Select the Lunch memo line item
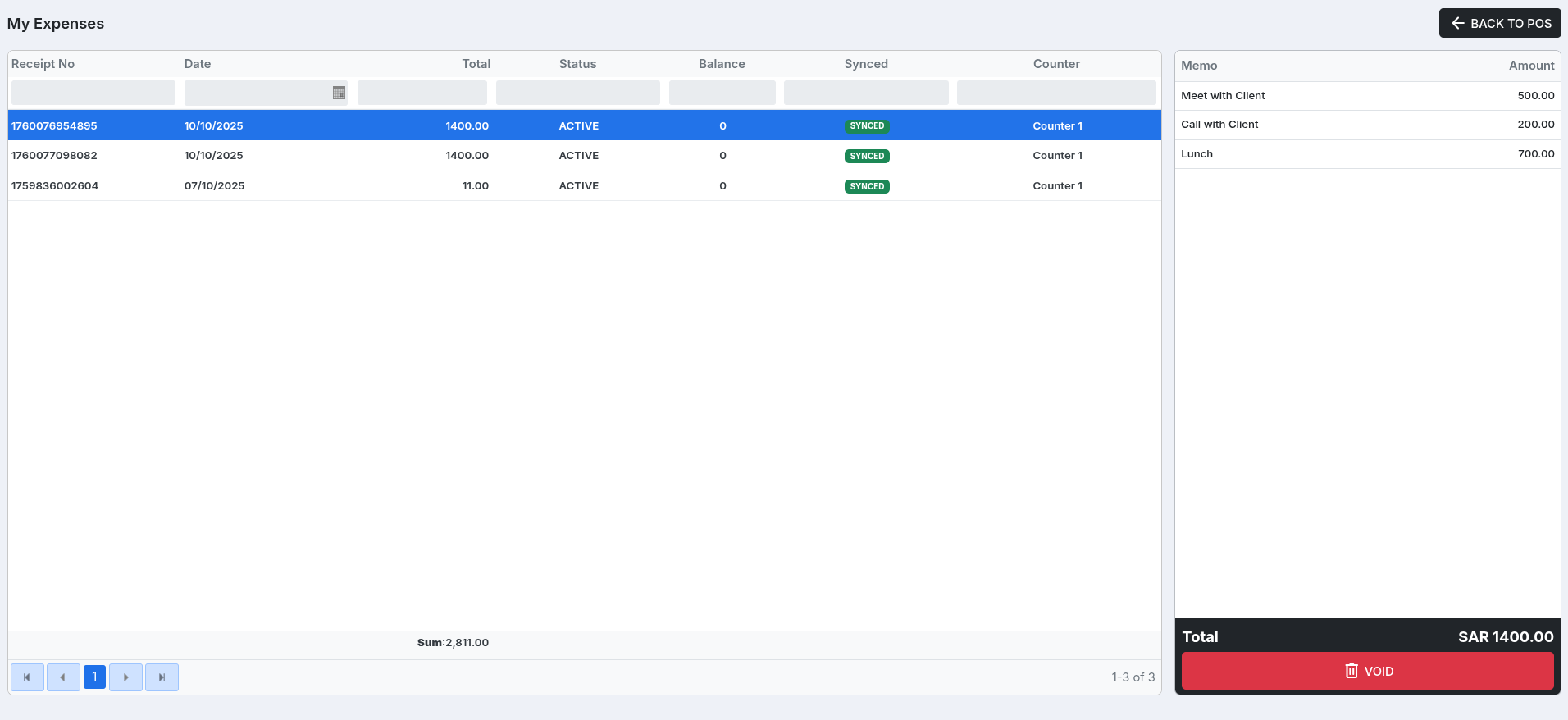Screen dimensions: 1568x720 click(1367, 154)
